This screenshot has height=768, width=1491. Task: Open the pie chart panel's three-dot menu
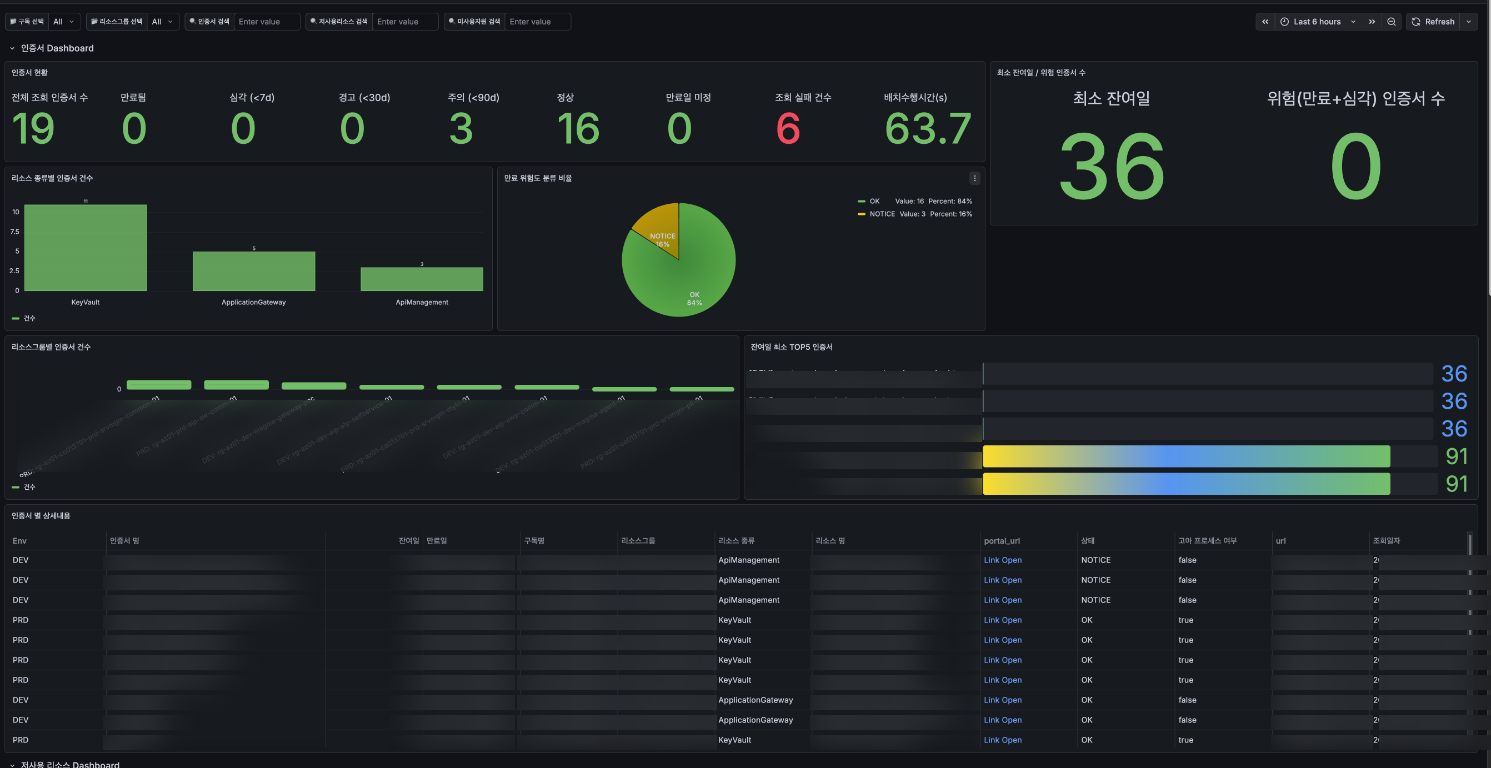tap(975, 178)
